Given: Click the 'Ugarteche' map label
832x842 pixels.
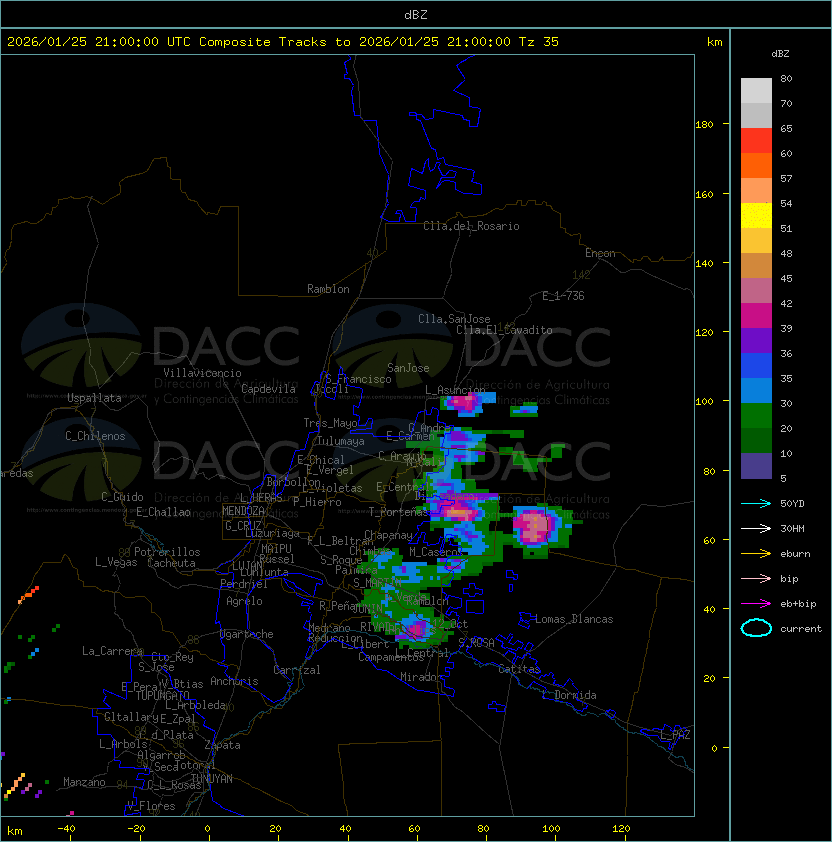Looking at the screenshot, I should coord(247,634).
